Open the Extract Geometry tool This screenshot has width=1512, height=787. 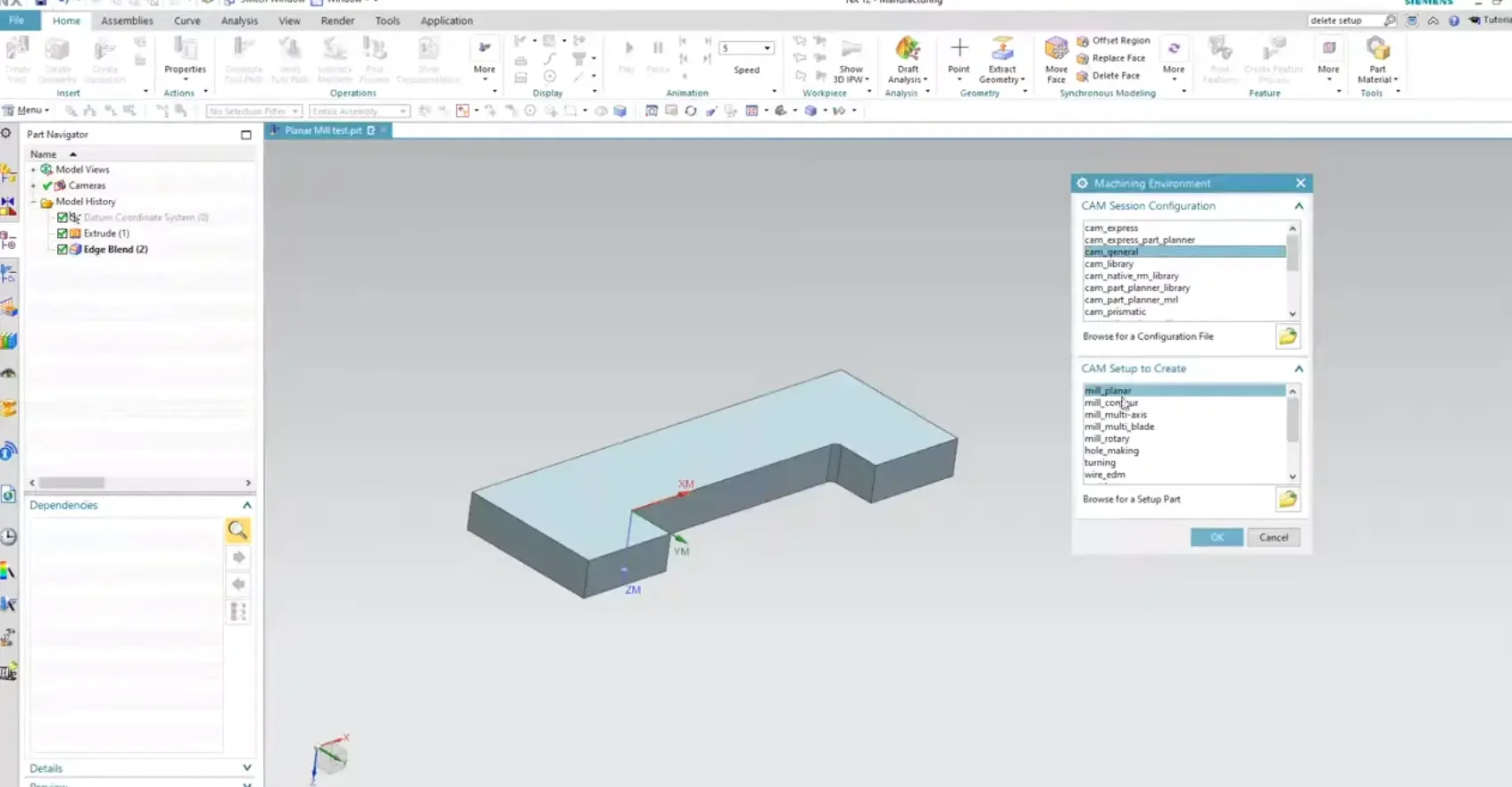point(1001,60)
